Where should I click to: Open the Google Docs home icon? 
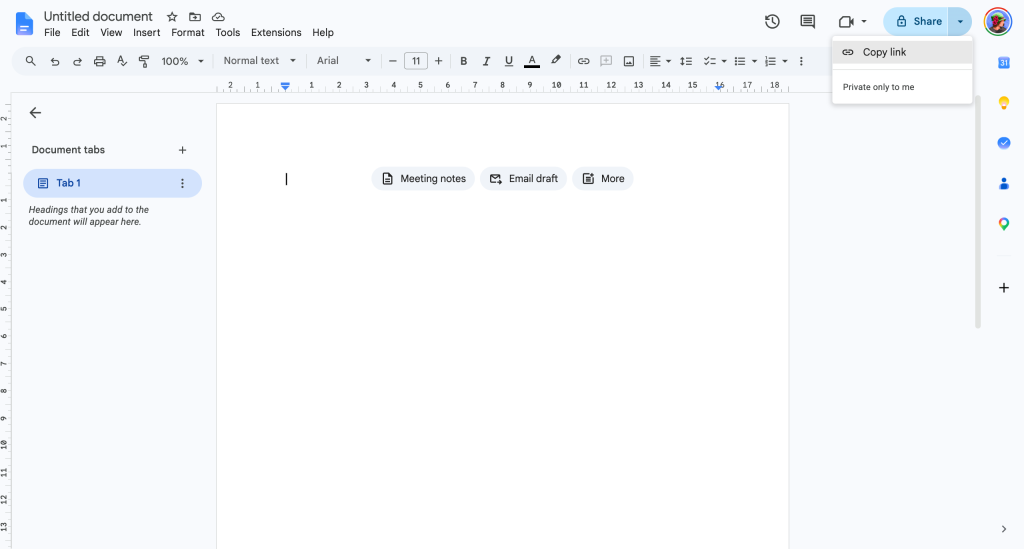pos(24,24)
